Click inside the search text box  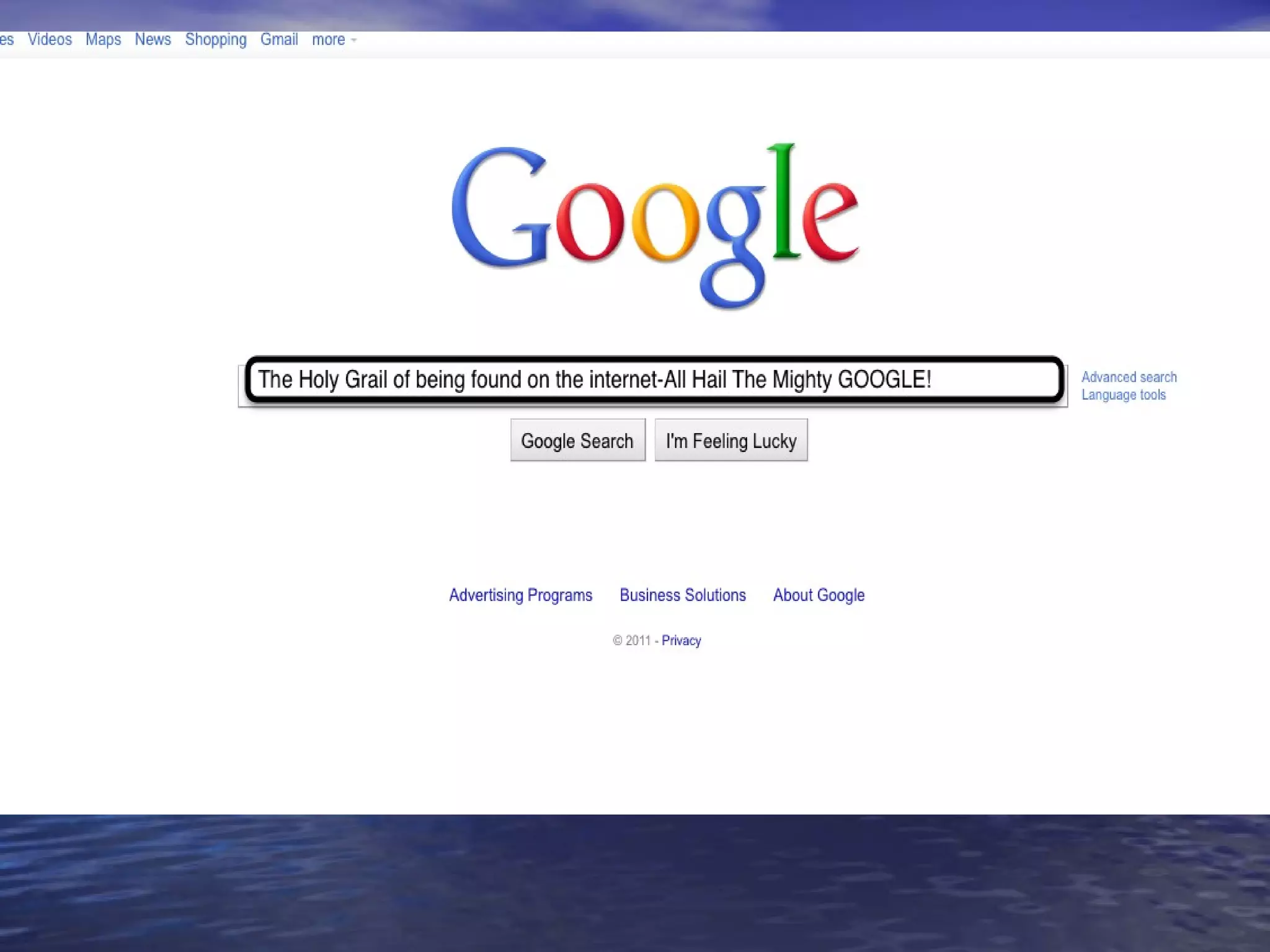654,379
